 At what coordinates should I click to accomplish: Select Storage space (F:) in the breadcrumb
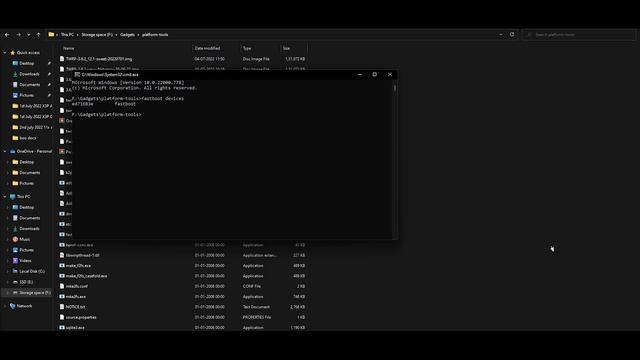click(97, 35)
